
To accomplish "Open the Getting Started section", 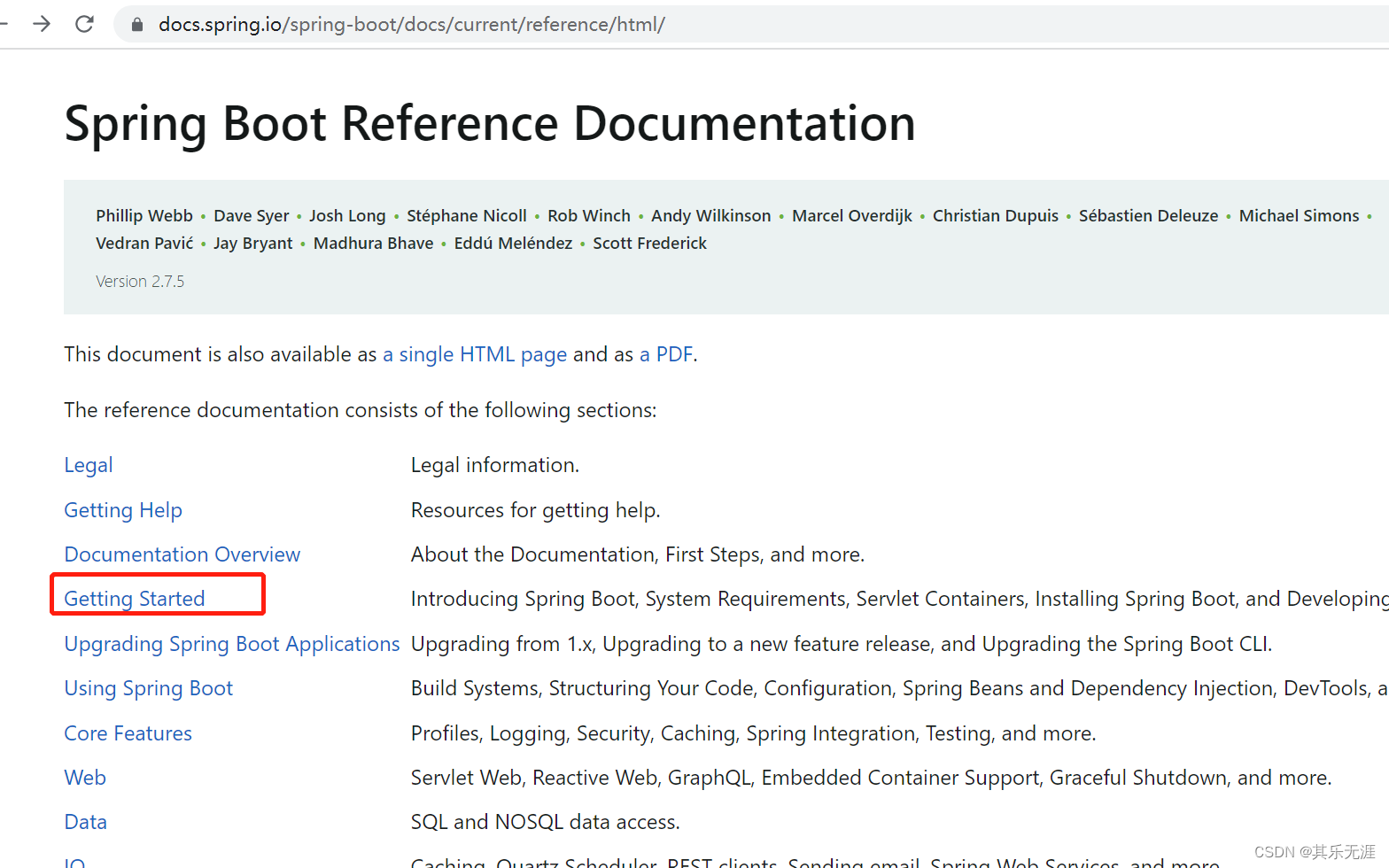I will tap(135, 599).
